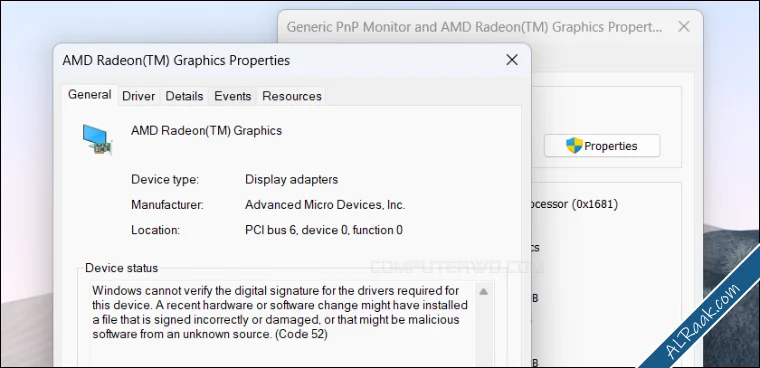
Task: Click the 'Display adapters' device type value
Action: tap(291, 179)
